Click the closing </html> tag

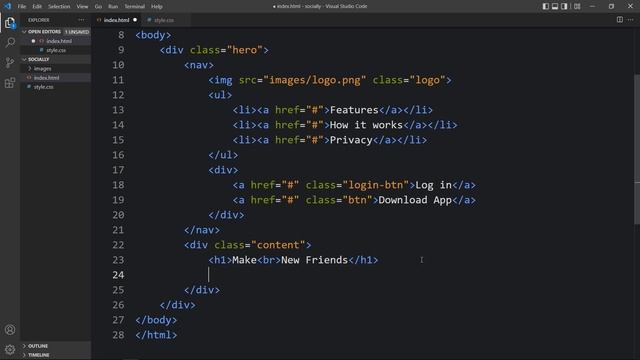coord(156,335)
